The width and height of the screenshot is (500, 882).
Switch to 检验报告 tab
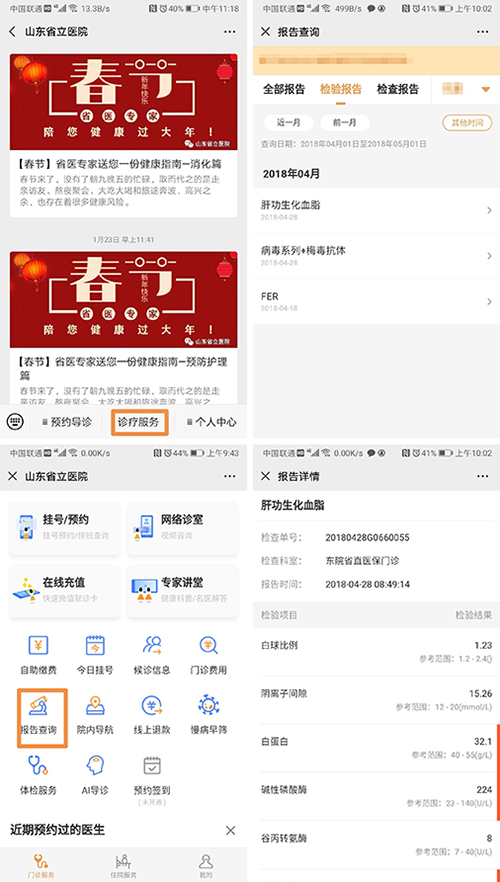341,89
